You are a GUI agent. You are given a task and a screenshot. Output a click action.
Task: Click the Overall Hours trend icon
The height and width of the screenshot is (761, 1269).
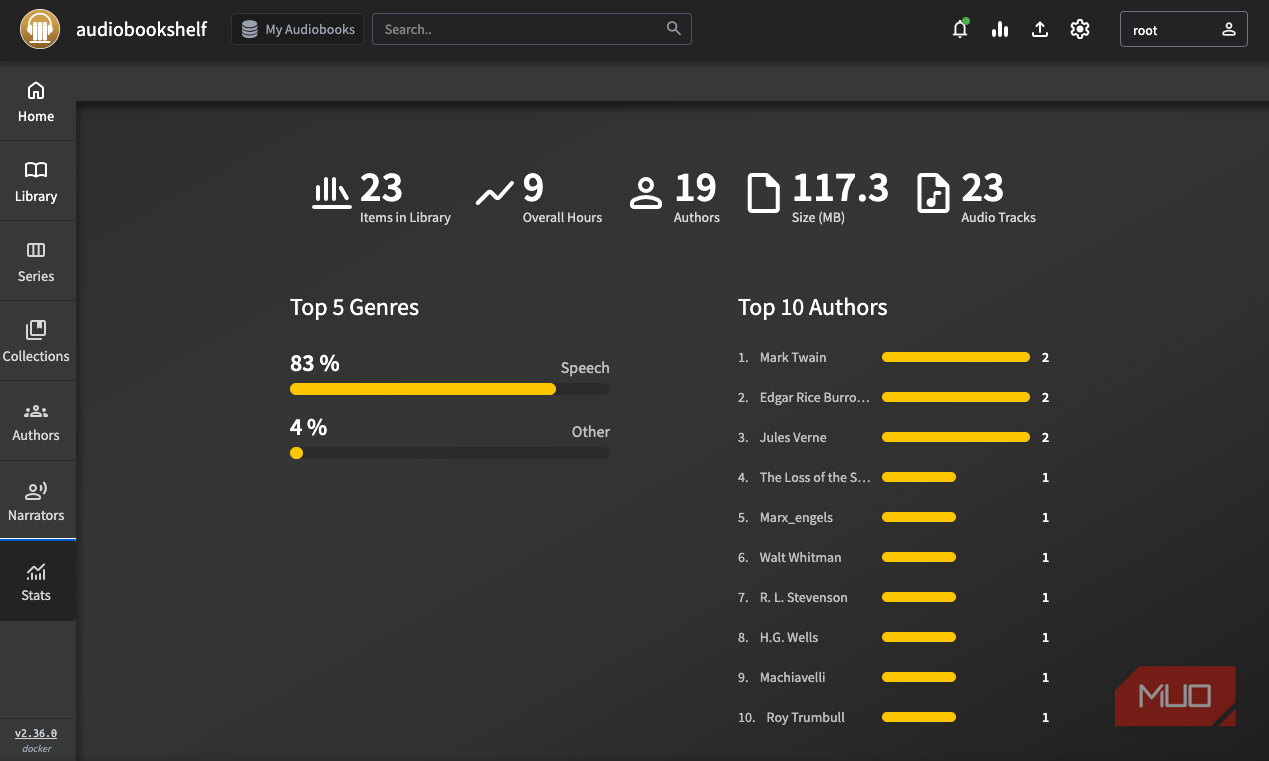(x=495, y=193)
